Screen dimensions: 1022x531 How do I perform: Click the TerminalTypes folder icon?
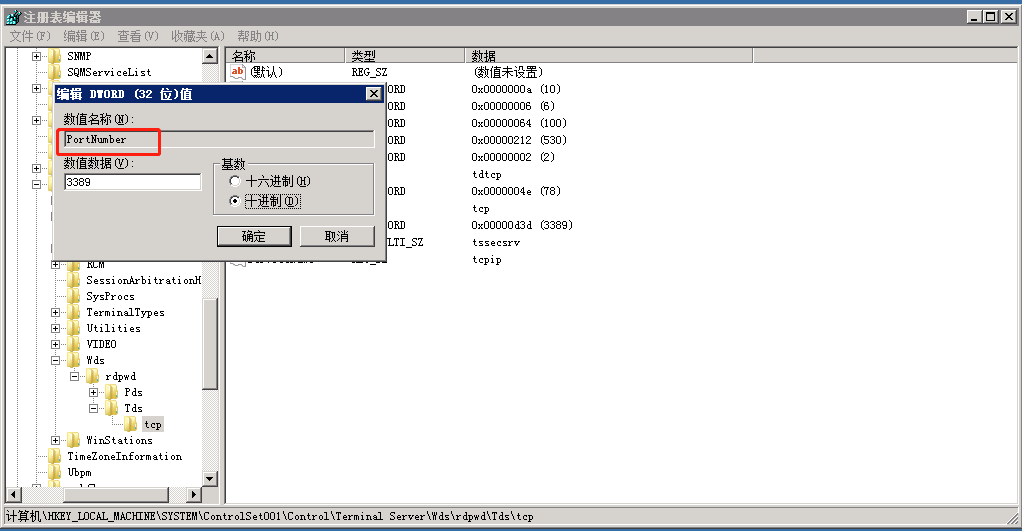(74, 312)
